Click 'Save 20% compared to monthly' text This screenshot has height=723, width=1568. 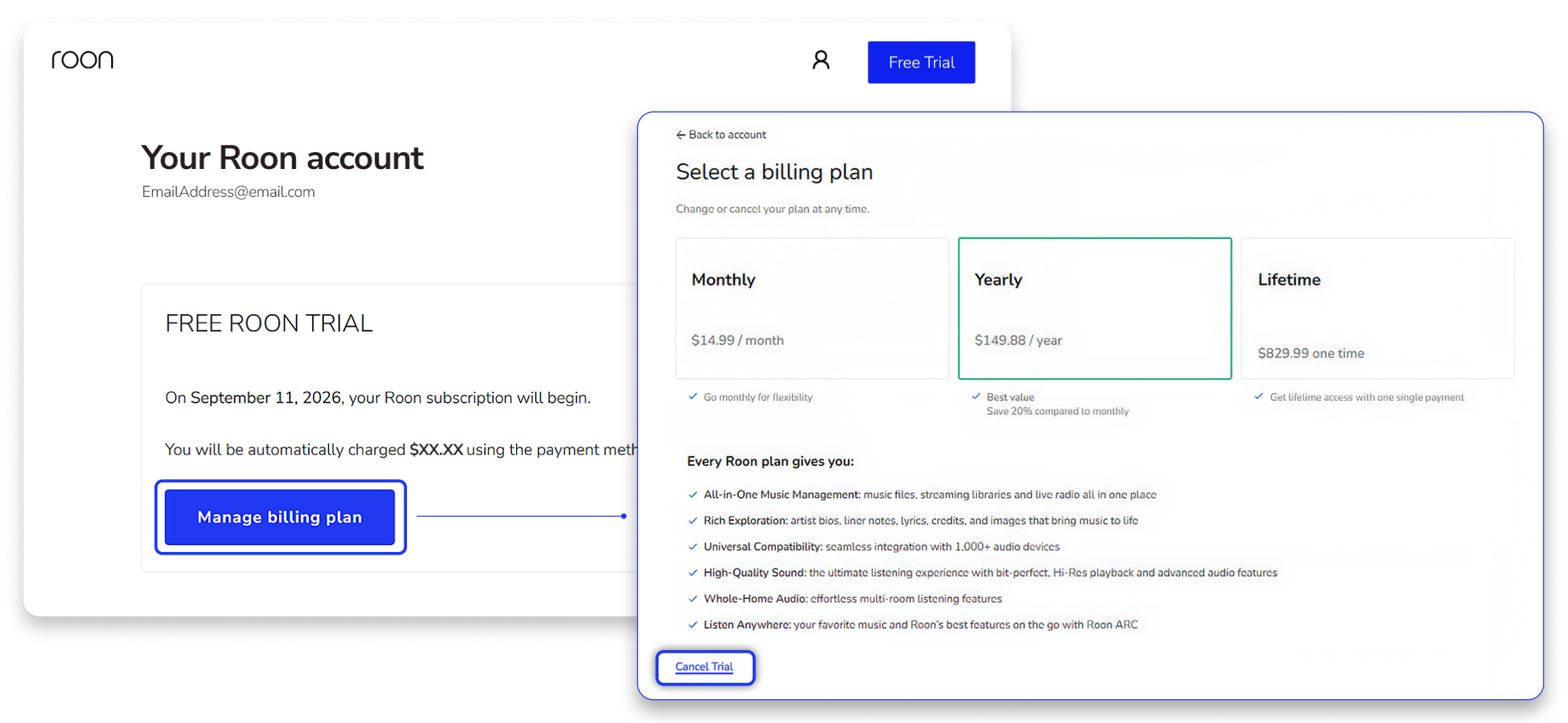[x=1057, y=412]
